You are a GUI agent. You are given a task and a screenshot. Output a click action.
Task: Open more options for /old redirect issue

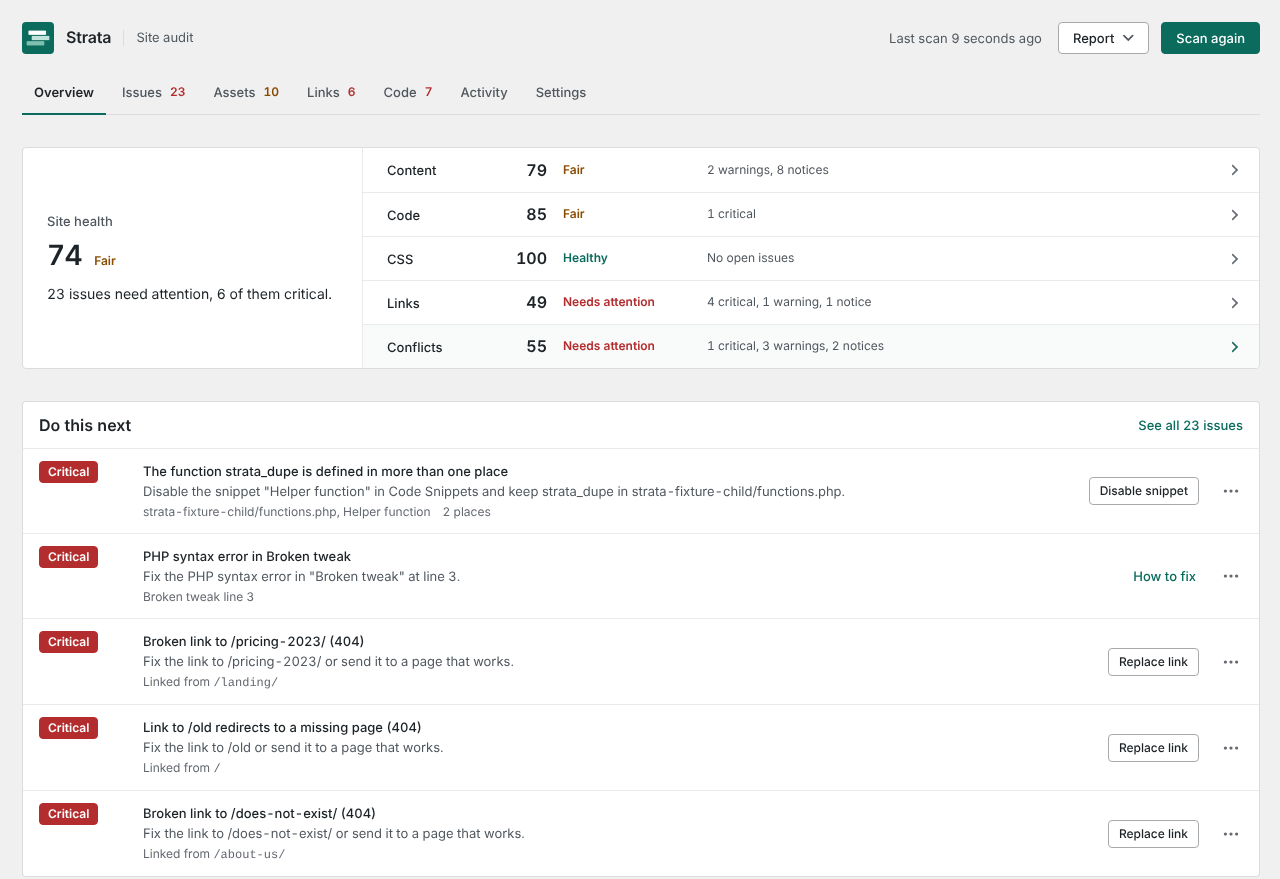click(1231, 748)
